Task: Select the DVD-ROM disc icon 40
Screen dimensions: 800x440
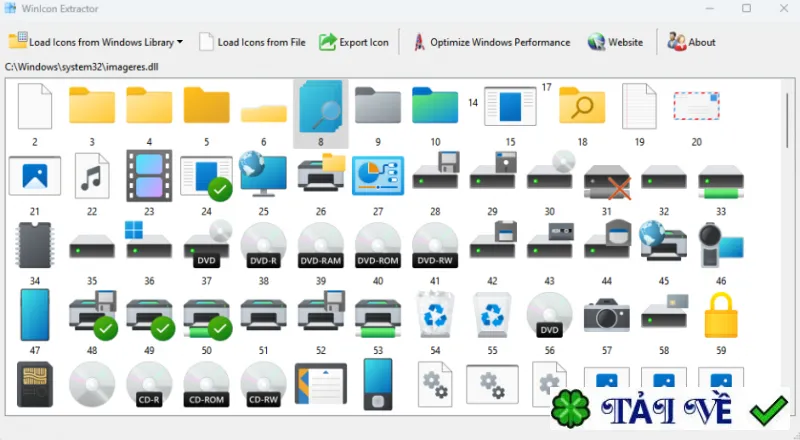Action: [x=378, y=245]
